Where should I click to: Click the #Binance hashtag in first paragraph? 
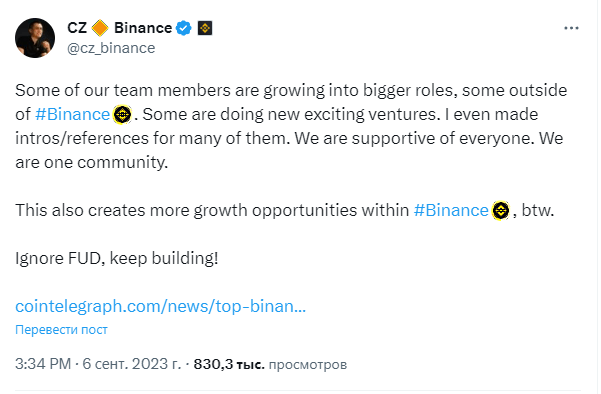pyautogui.click(x=72, y=114)
